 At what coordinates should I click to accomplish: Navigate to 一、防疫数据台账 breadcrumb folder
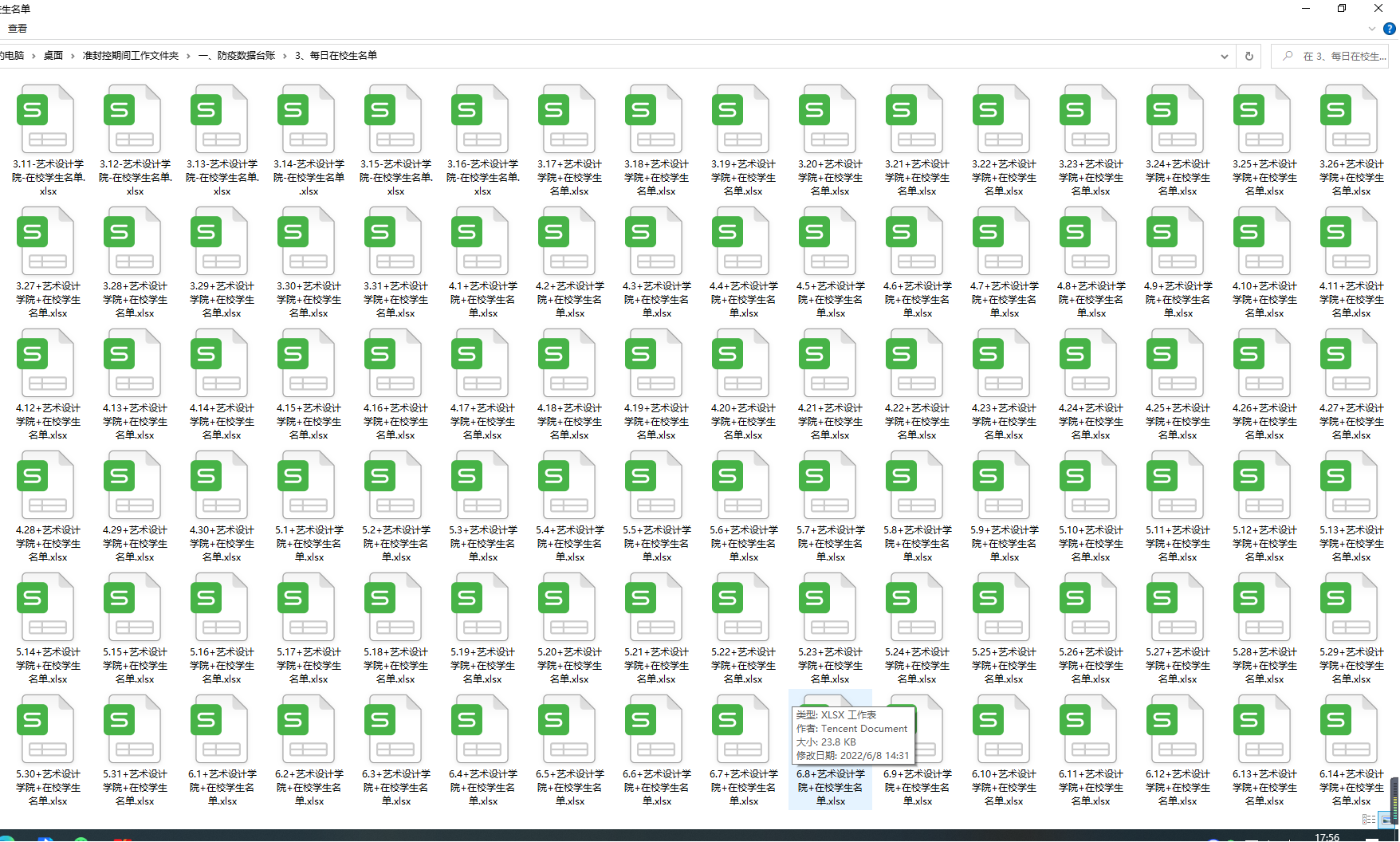click(x=237, y=56)
